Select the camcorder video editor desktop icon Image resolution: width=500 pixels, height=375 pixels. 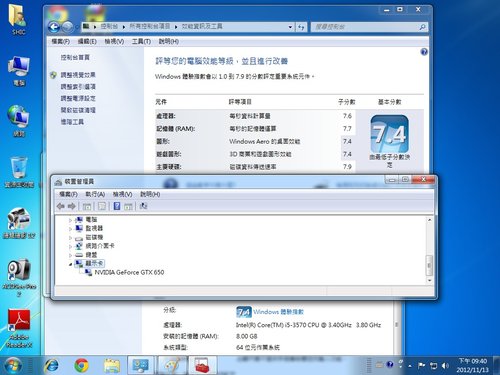click(19, 223)
